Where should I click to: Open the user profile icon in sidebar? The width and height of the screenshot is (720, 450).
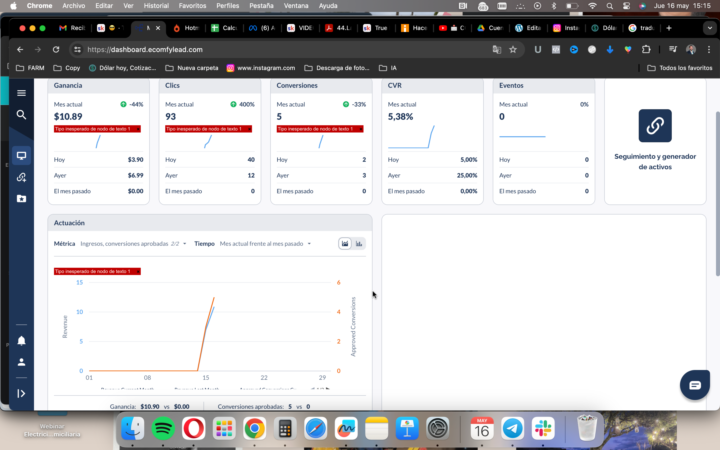21,362
